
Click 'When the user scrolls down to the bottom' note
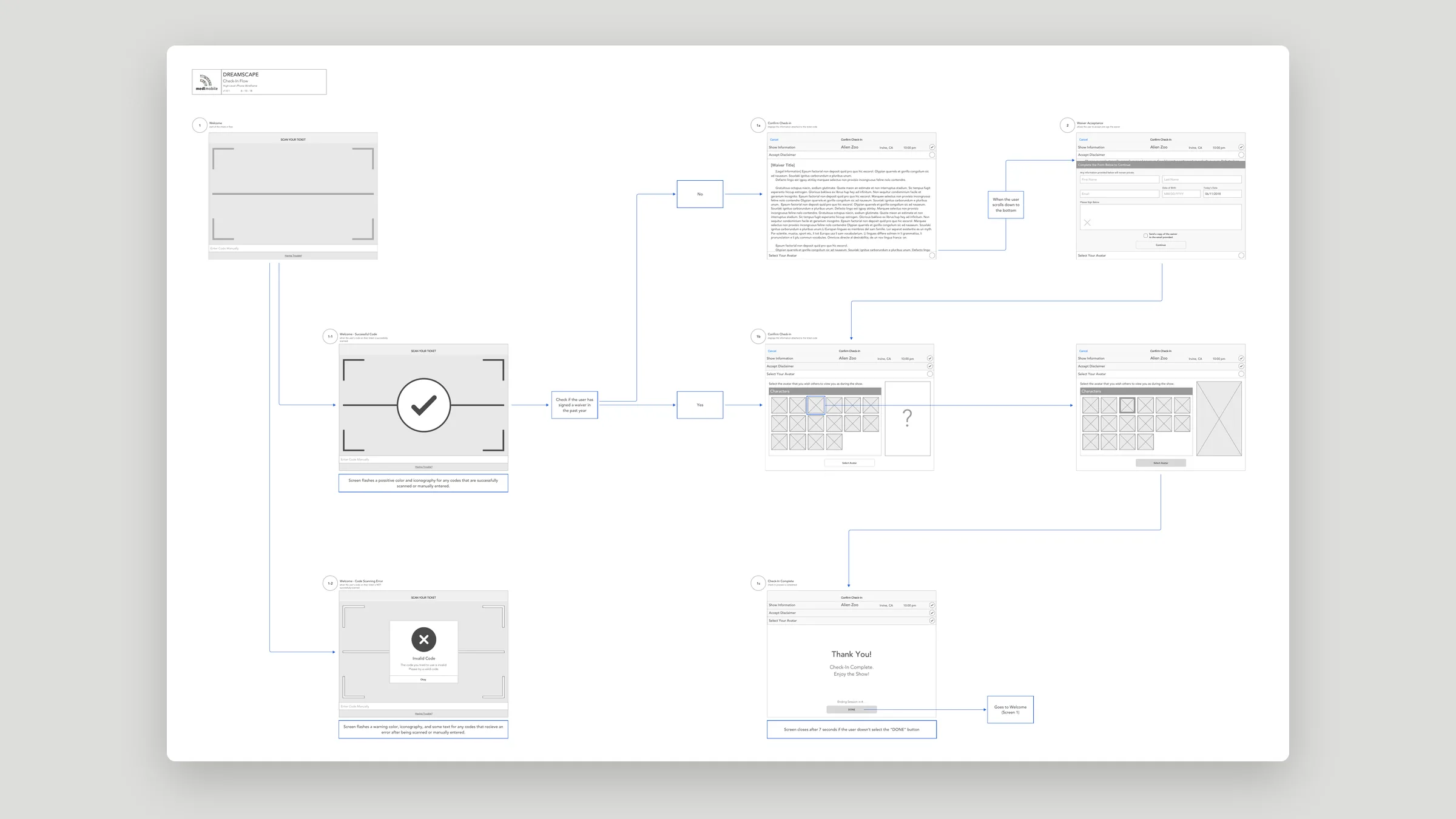point(1006,205)
